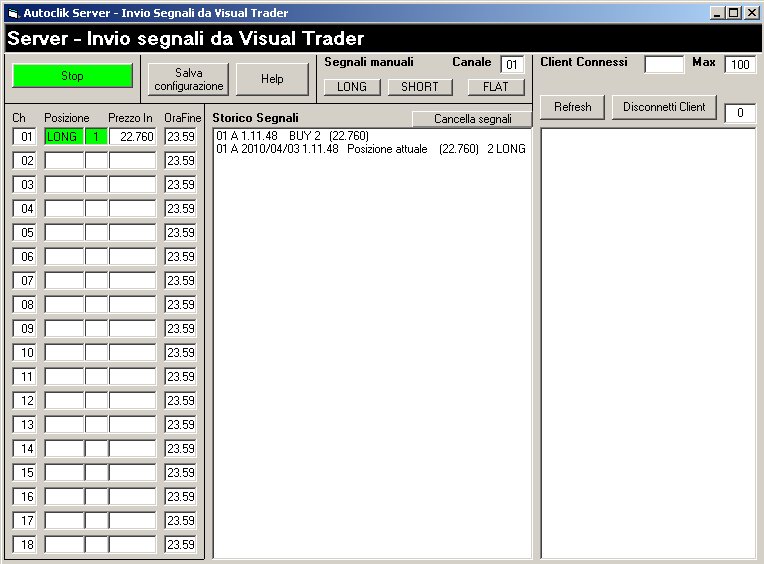This screenshot has width=764, height=564.
Task: Select the Ch 12 channel box
Action: (24, 400)
